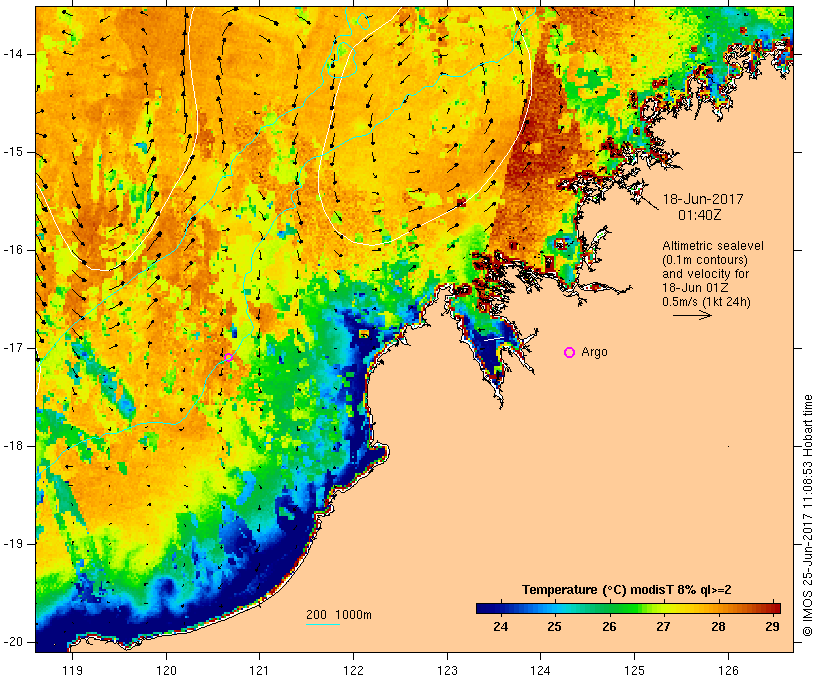
Task: Click the 0.5m/s velocity scale arrow
Action: (692, 315)
